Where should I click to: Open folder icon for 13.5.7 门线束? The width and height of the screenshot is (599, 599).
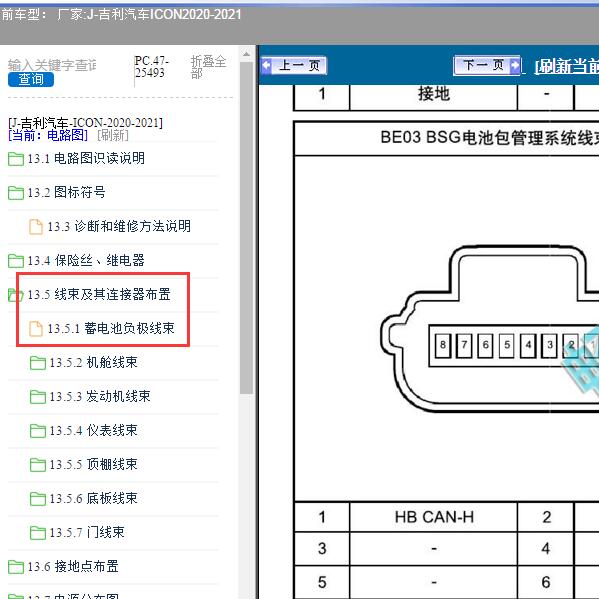pos(38,533)
